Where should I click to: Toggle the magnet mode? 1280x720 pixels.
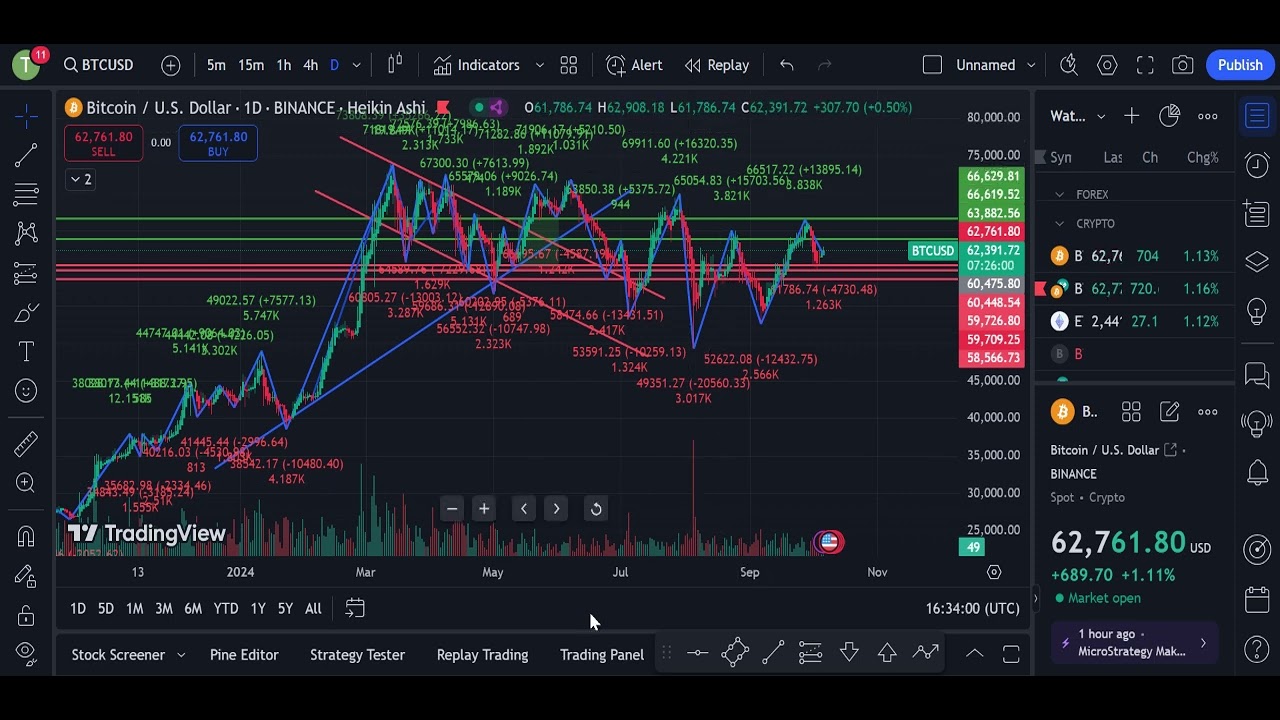(26, 537)
